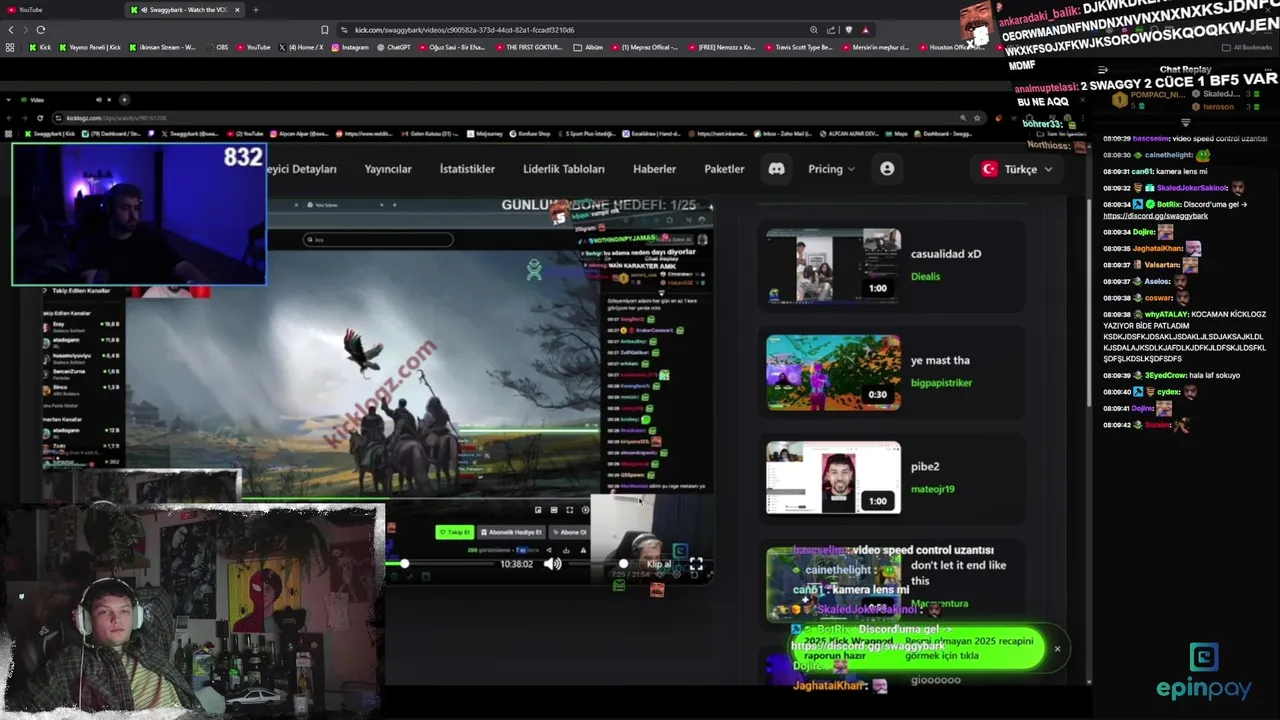Expand the Pricing dropdown

pyautogui.click(x=831, y=169)
